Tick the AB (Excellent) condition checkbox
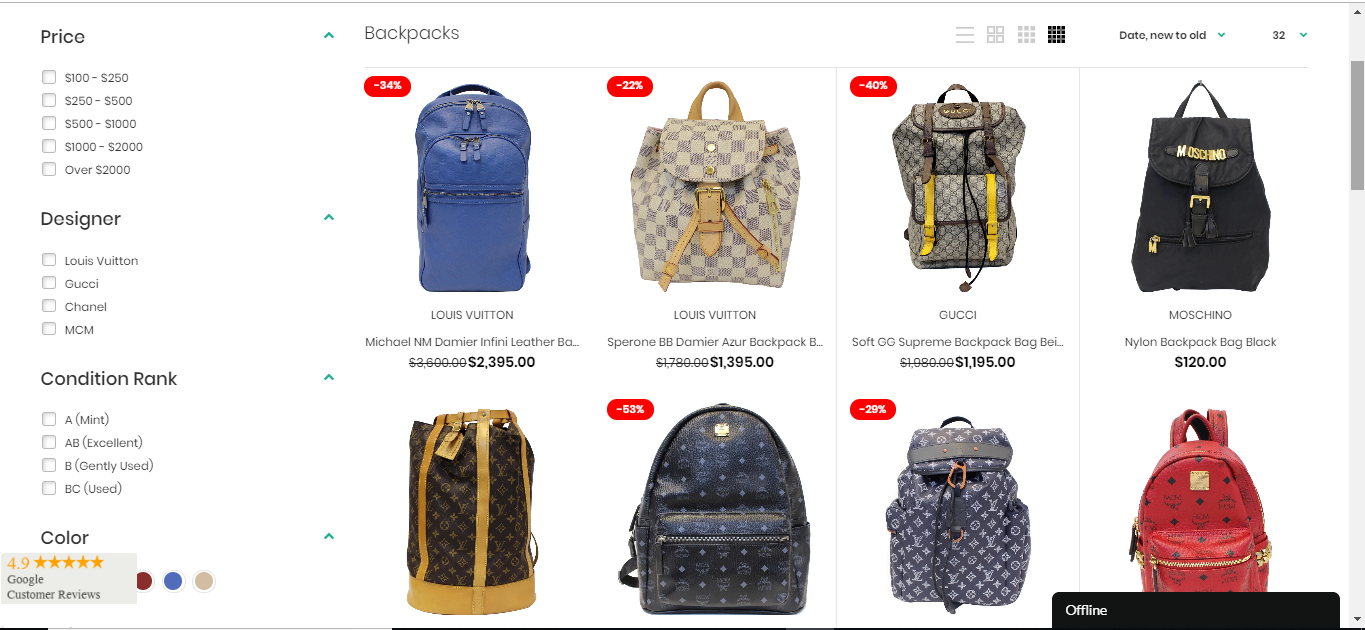The width and height of the screenshot is (1365, 630). pos(49,442)
